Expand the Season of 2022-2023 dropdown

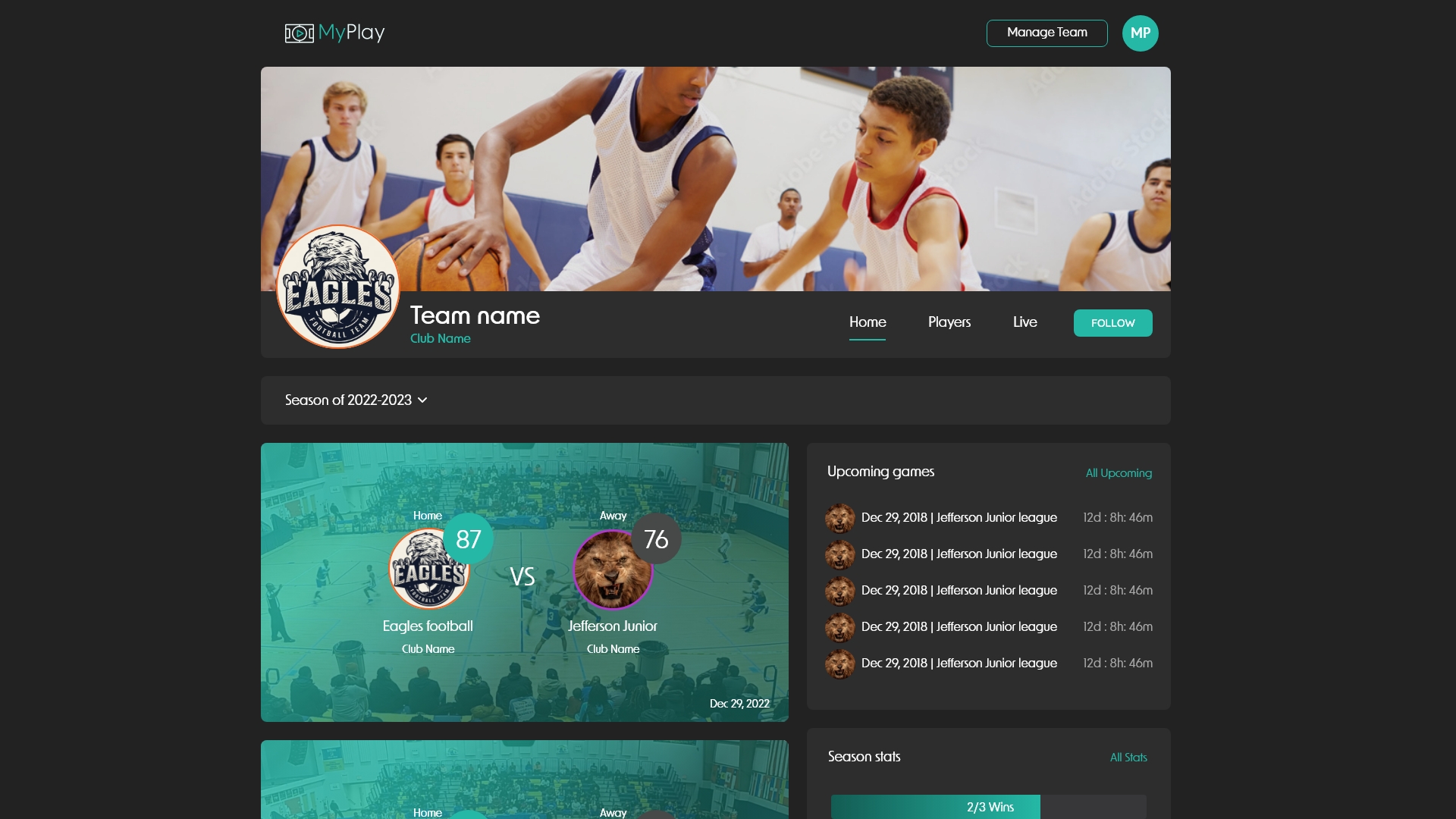tap(356, 400)
